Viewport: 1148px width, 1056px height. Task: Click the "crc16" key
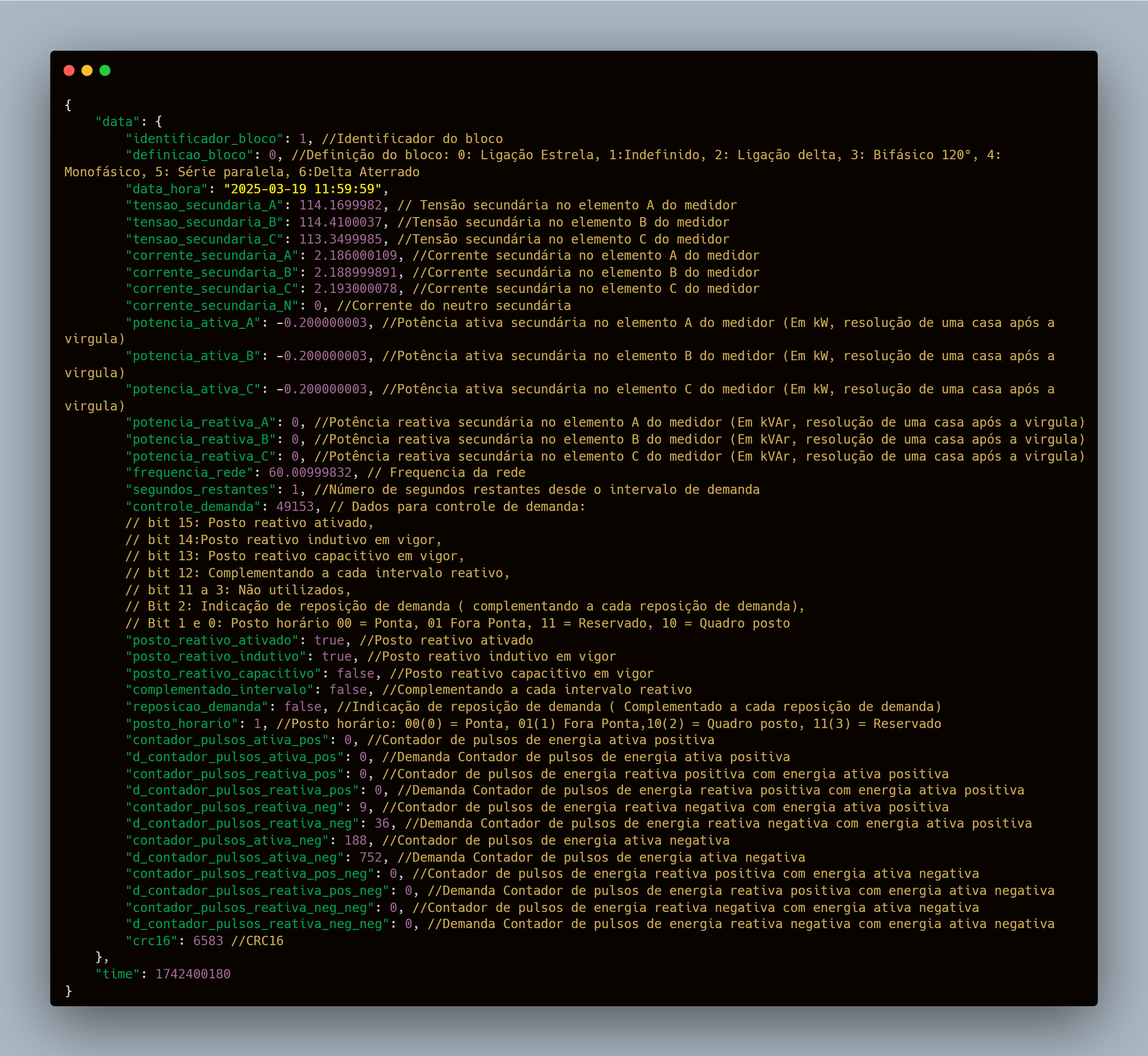[x=152, y=941]
